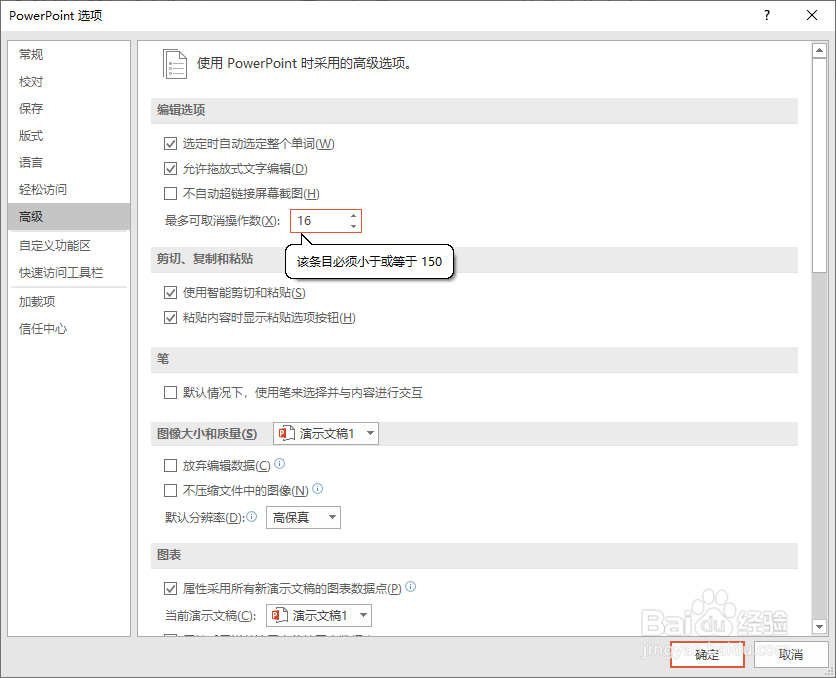Open 当前演示文稿 演示文稿1 dropdown

click(319, 616)
